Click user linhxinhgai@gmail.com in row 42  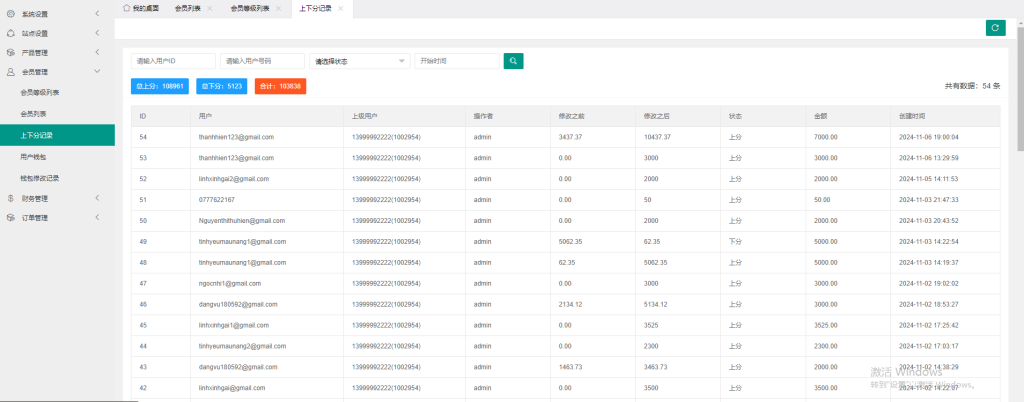232,388
